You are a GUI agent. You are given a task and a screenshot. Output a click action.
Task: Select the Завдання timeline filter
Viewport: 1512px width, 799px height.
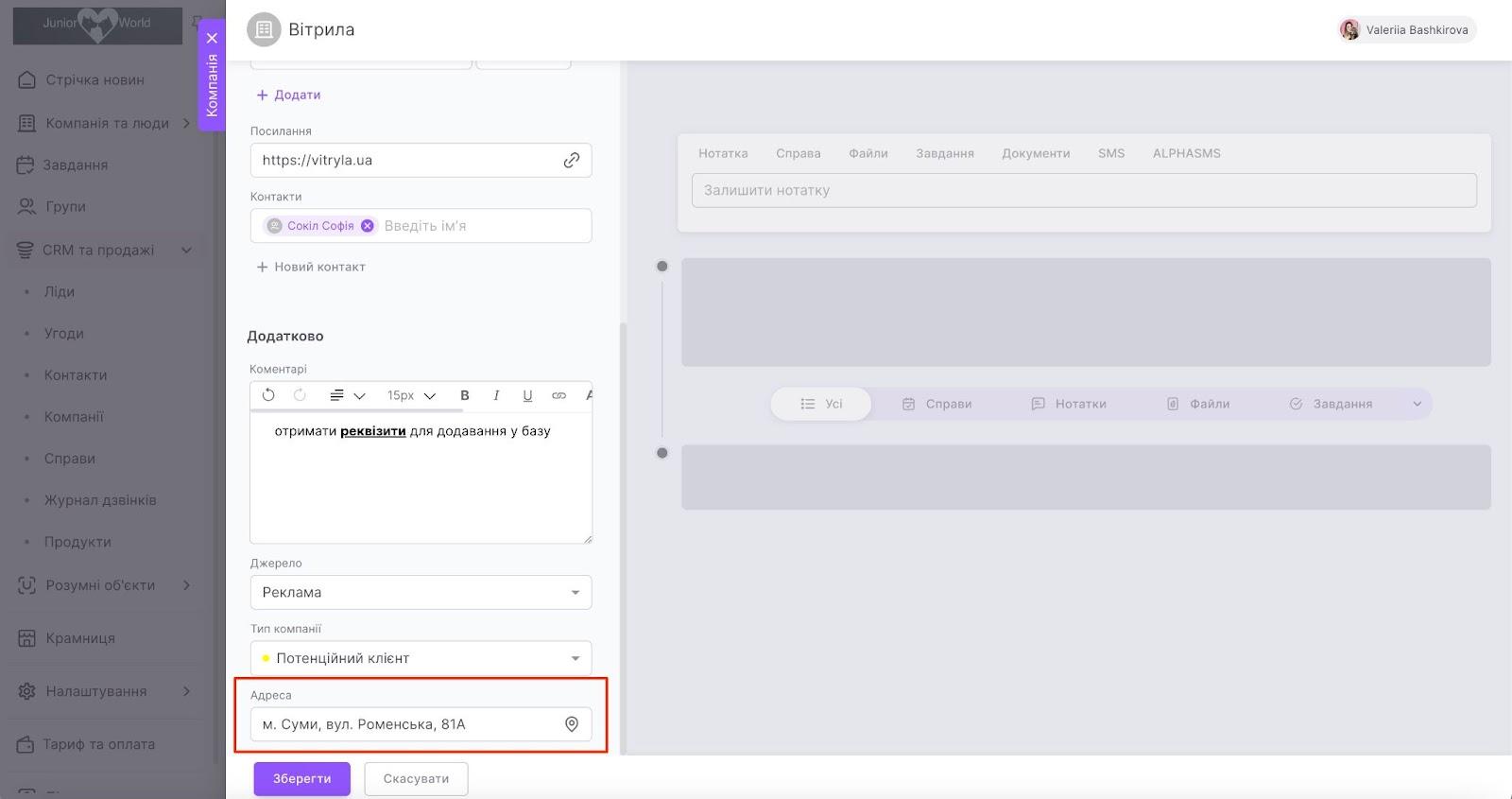[x=1331, y=404]
